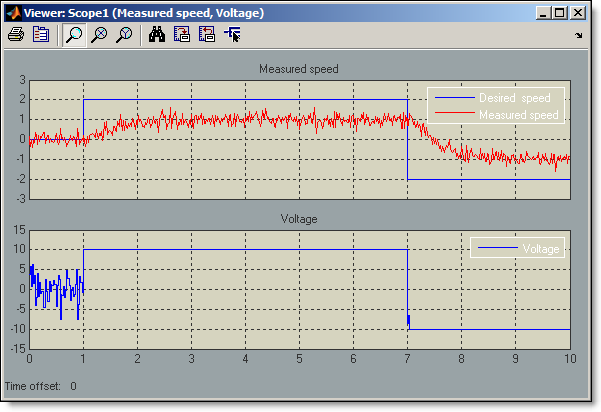601x412 pixels.
Task: Click the dock arrow at toolbar right
Action: pos(579,35)
